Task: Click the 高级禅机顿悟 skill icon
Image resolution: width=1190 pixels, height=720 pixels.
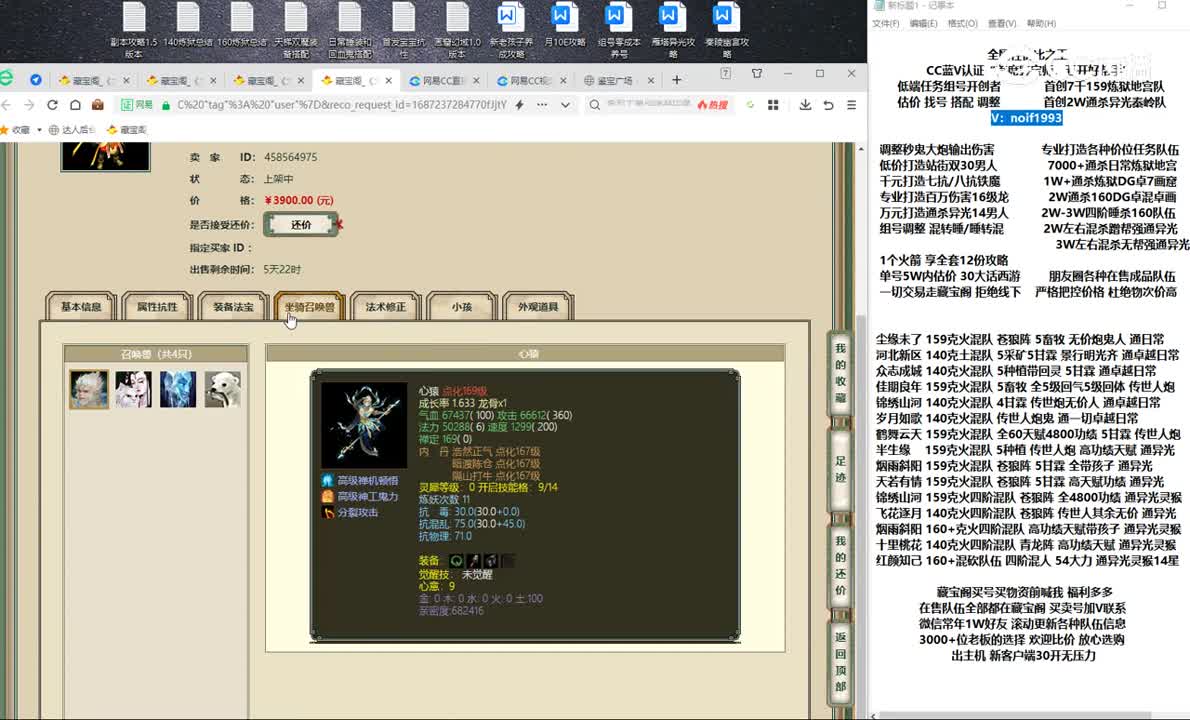Action: (x=327, y=480)
